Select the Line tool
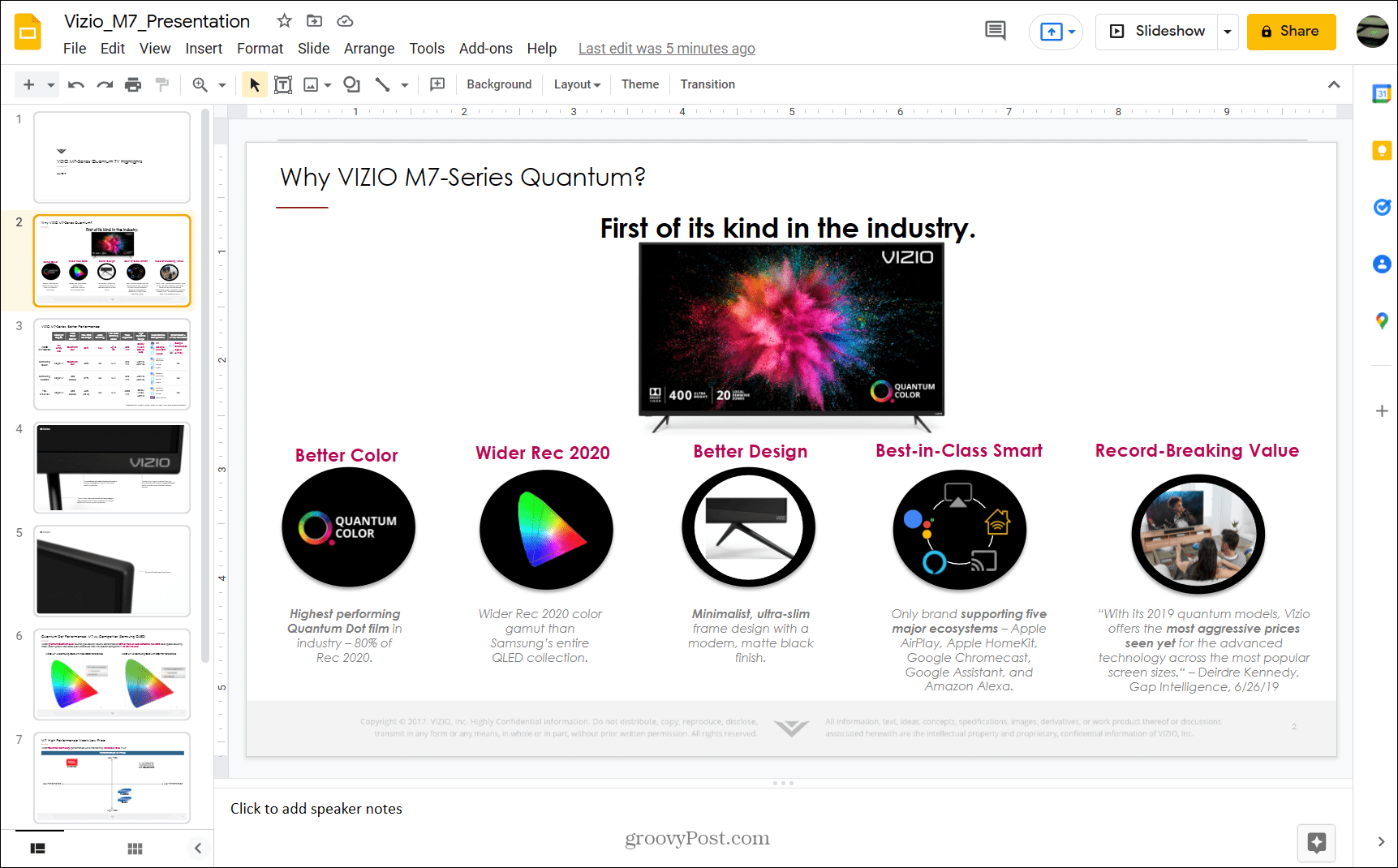1398x868 pixels. pos(383,84)
